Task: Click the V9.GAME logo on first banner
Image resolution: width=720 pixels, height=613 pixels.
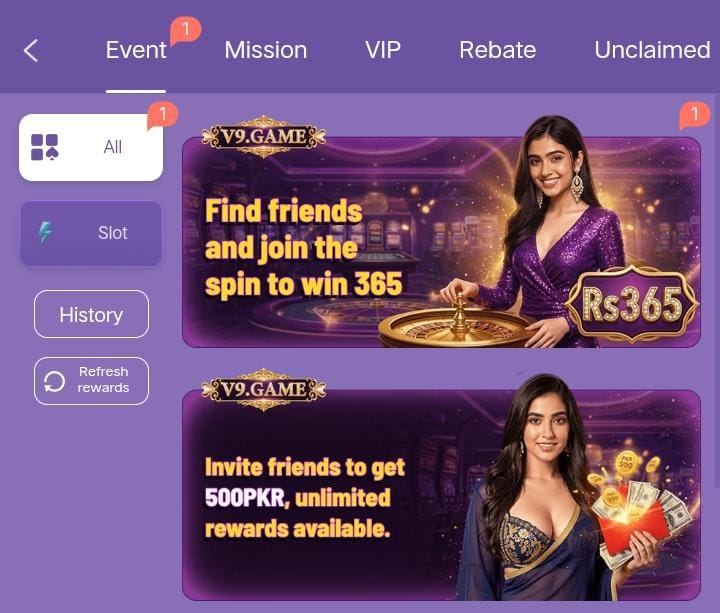Action: (264, 136)
